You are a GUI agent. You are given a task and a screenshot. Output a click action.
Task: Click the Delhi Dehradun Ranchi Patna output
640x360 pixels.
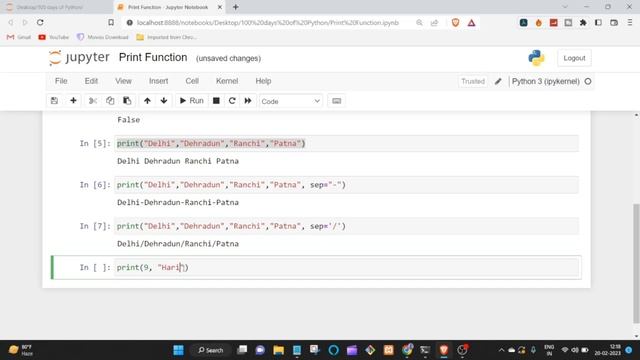[178, 161]
